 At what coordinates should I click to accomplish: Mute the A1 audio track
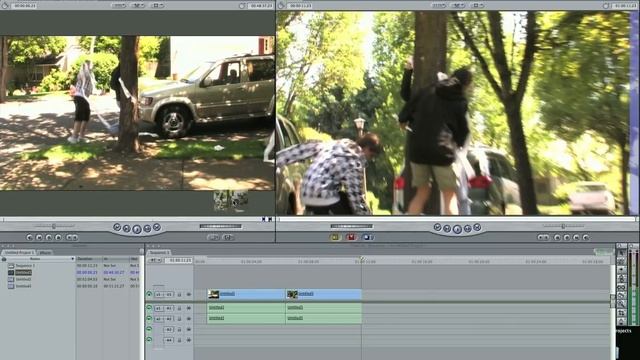click(x=149, y=308)
